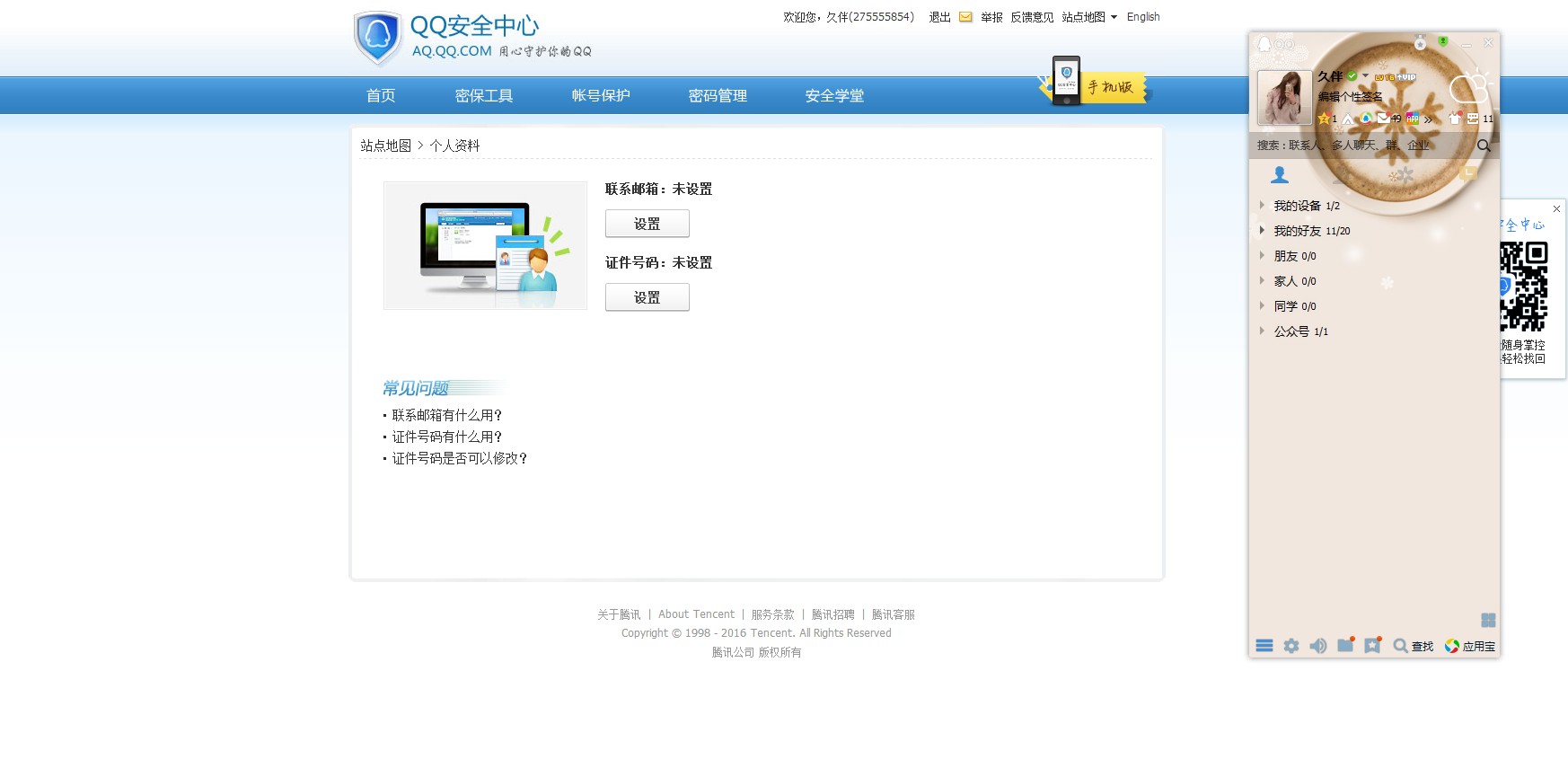Open 应用宝 app store button
Screen dimensions: 1568x768
(x=1470, y=646)
